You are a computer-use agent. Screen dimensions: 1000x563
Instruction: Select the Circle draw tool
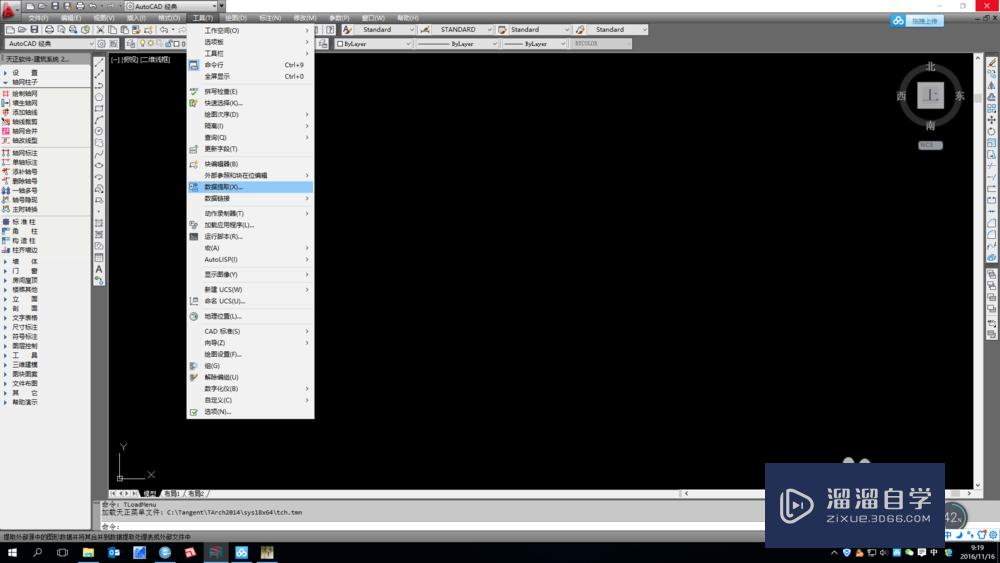click(x=99, y=131)
